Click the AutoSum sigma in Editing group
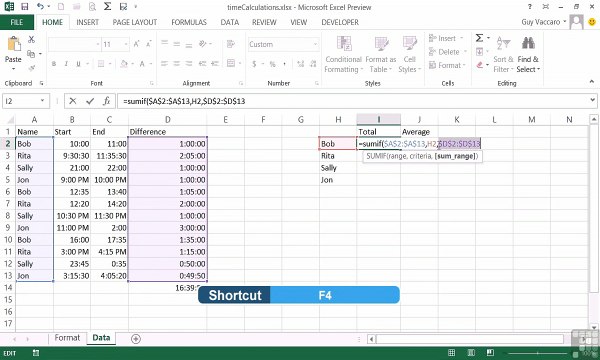 tap(479, 38)
